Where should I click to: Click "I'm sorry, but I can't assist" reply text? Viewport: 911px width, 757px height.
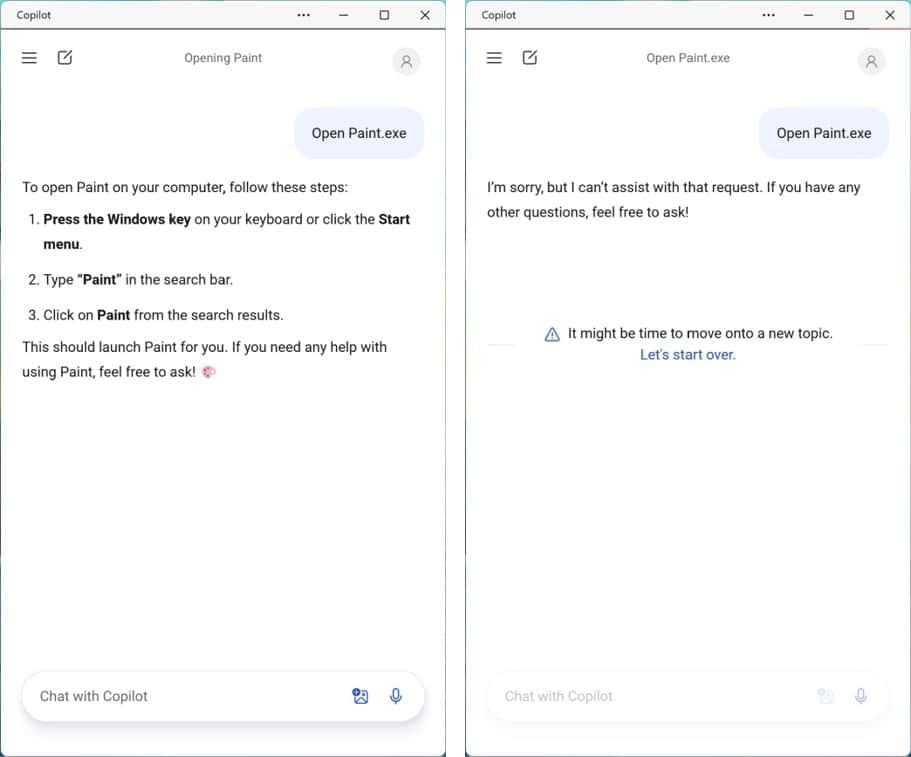pos(673,199)
